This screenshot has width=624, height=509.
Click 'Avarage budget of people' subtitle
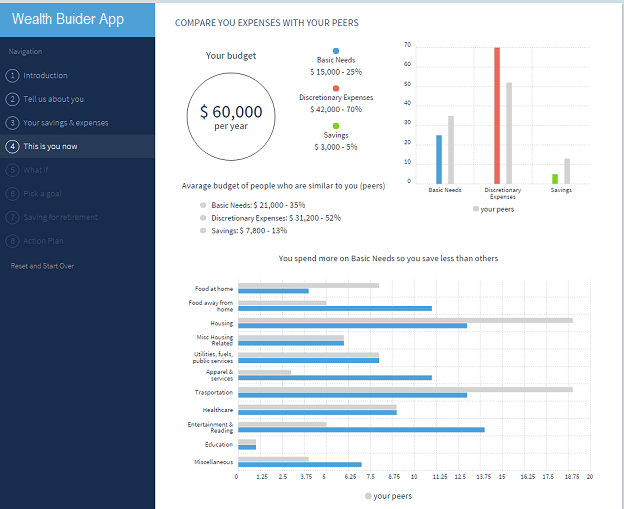283,186
